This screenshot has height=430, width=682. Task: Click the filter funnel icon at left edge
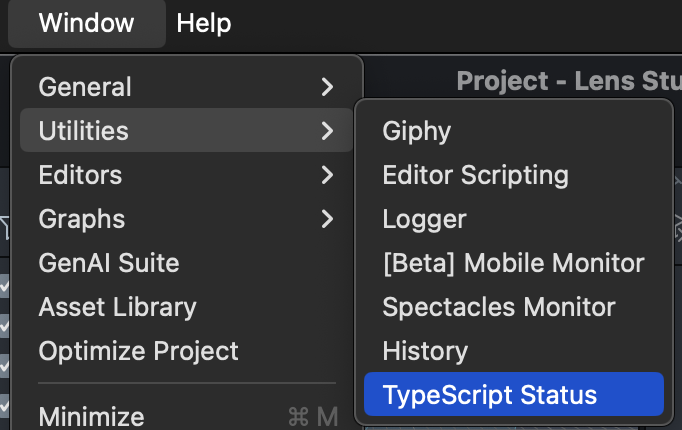pyautogui.click(x=4, y=228)
